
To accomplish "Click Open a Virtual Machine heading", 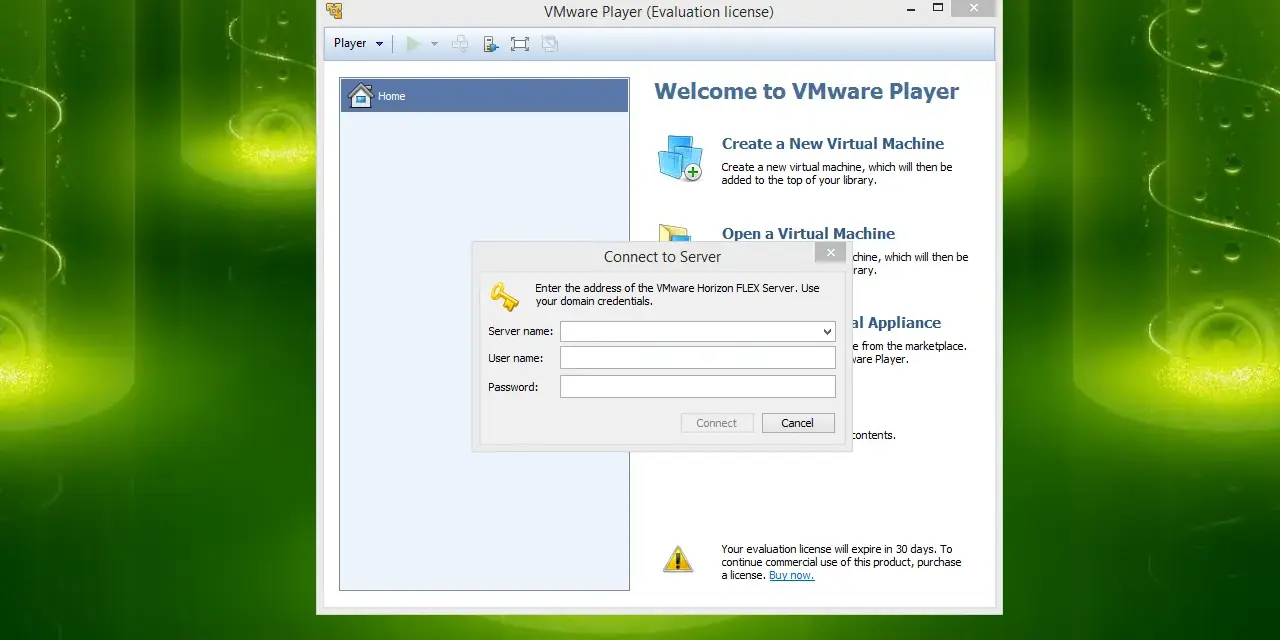I will tap(808, 234).
